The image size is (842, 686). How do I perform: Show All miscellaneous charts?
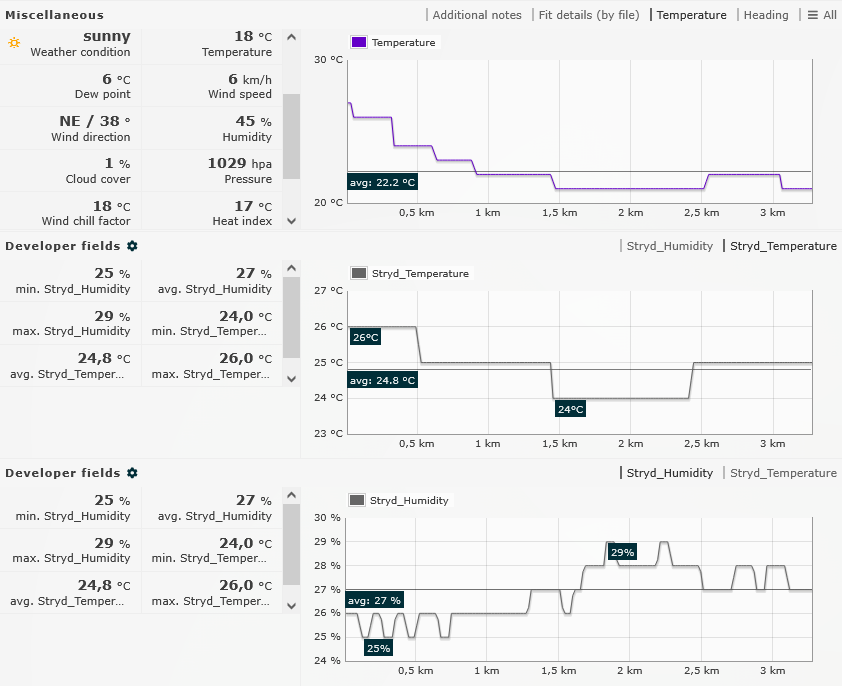click(830, 15)
